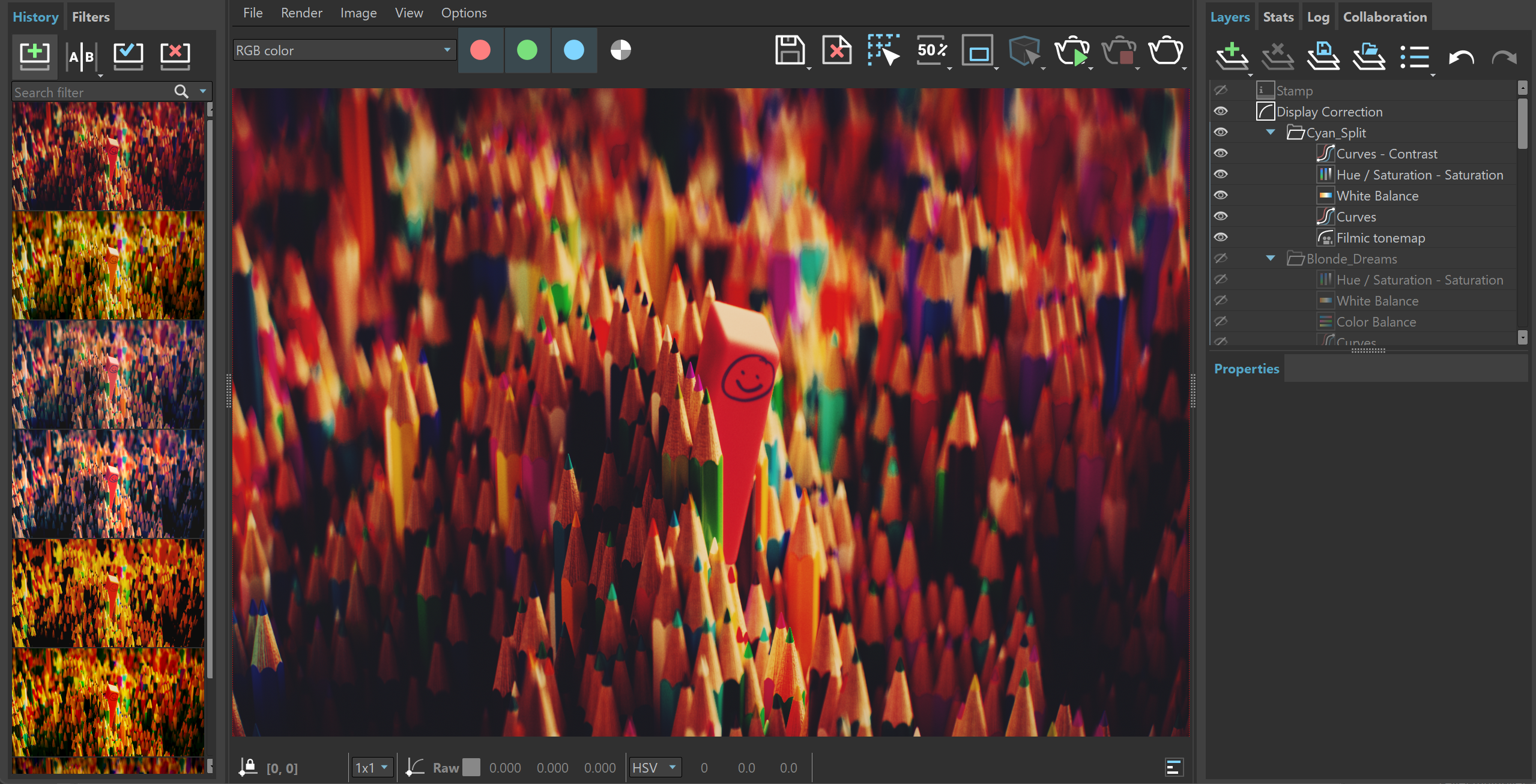
Task: Select the region render tool
Action: point(883,50)
